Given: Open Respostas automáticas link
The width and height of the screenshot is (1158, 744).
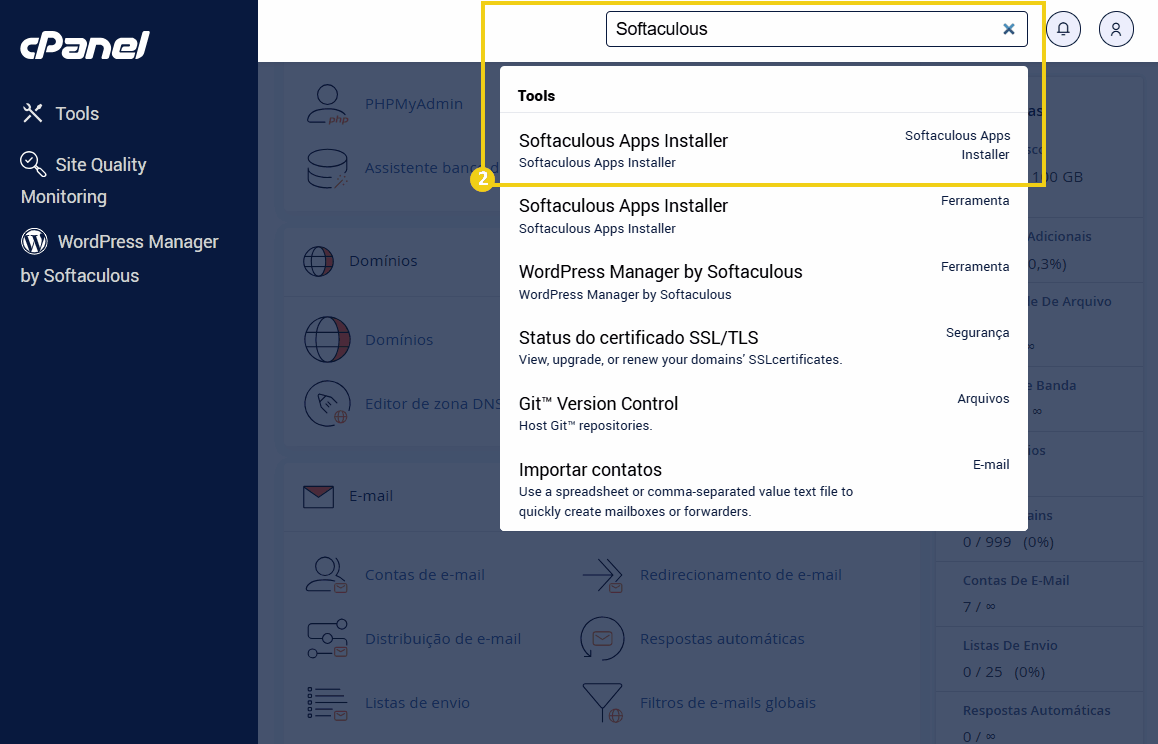Looking at the screenshot, I should (x=722, y=639).
